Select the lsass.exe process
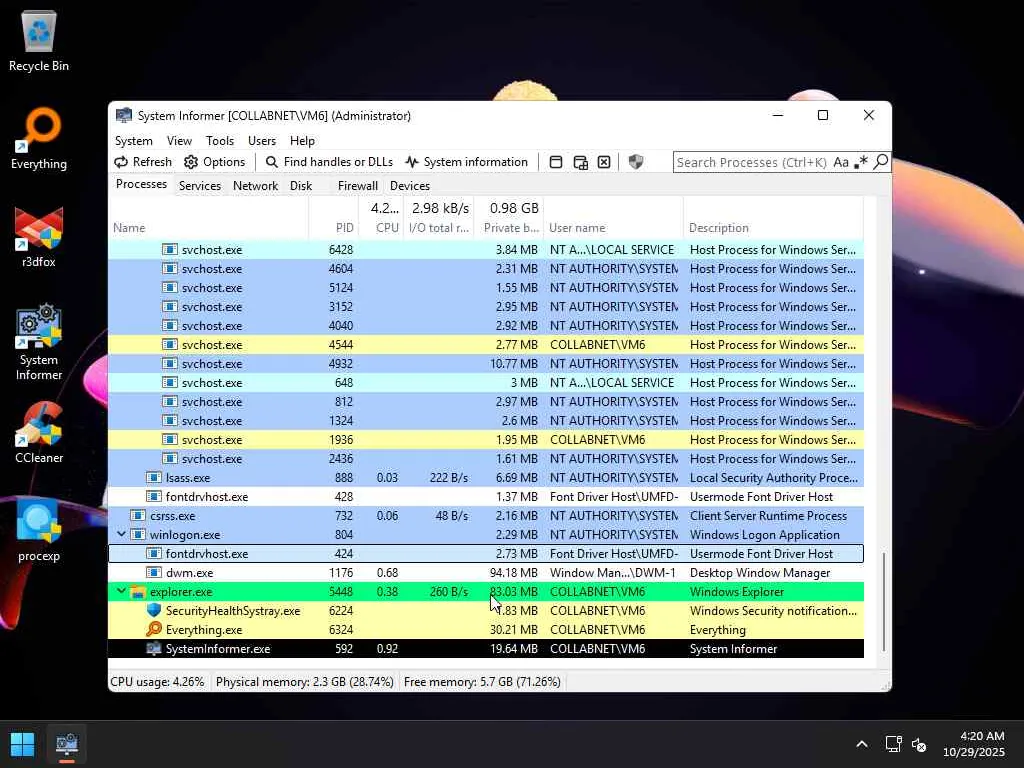This screenshot has width=1024, height=768. [x=486, y=477]
